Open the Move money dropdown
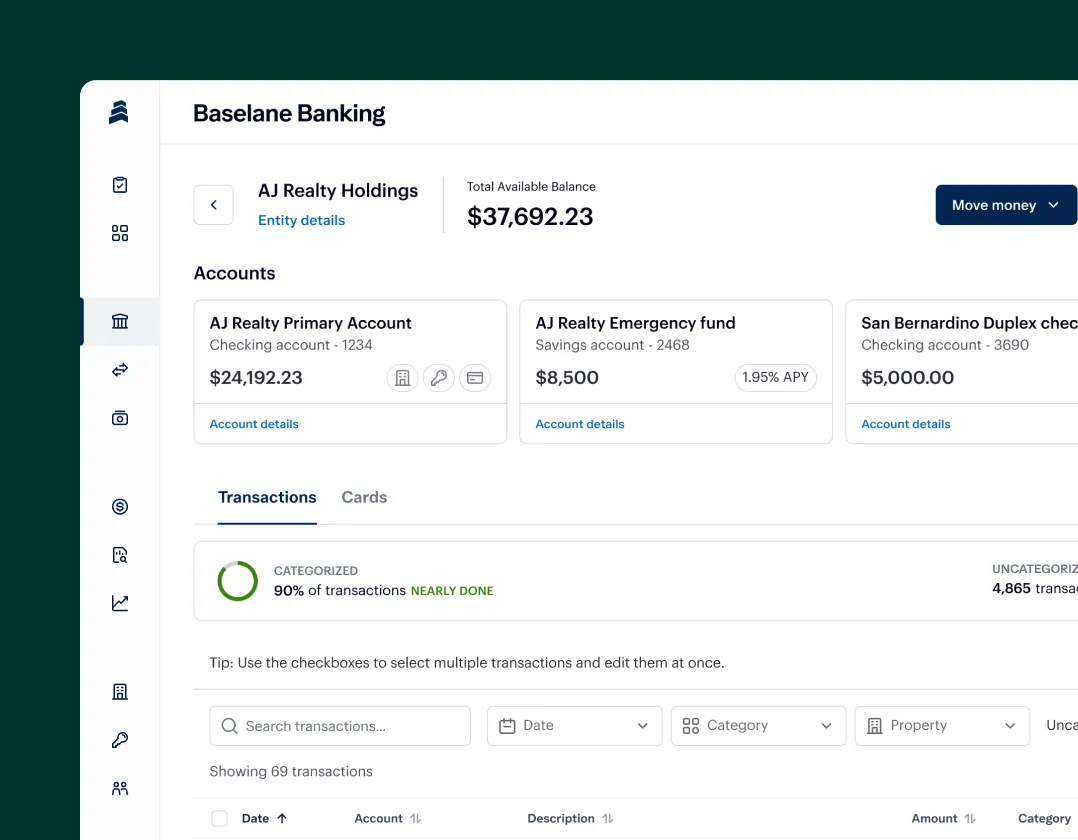Viewport: 1078px width, 840px height. point(1006,205)
